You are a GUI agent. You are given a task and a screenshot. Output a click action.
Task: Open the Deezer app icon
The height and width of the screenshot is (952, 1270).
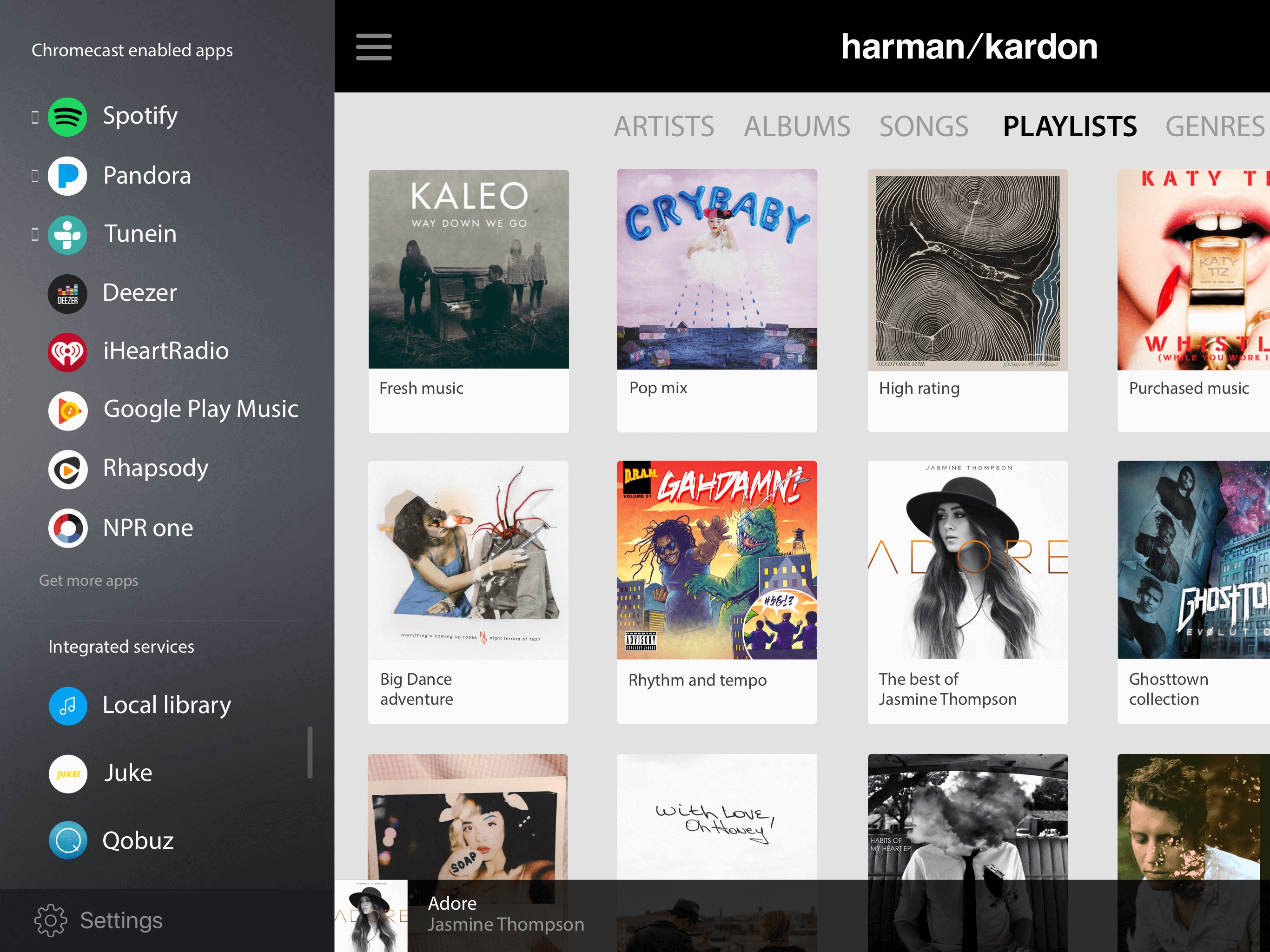tap(67, 293)
